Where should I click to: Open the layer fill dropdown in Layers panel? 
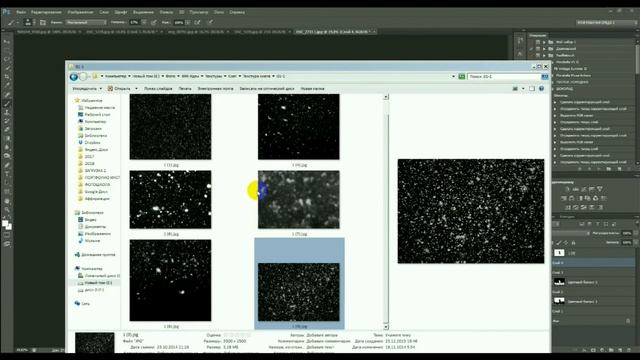point(635,242)
